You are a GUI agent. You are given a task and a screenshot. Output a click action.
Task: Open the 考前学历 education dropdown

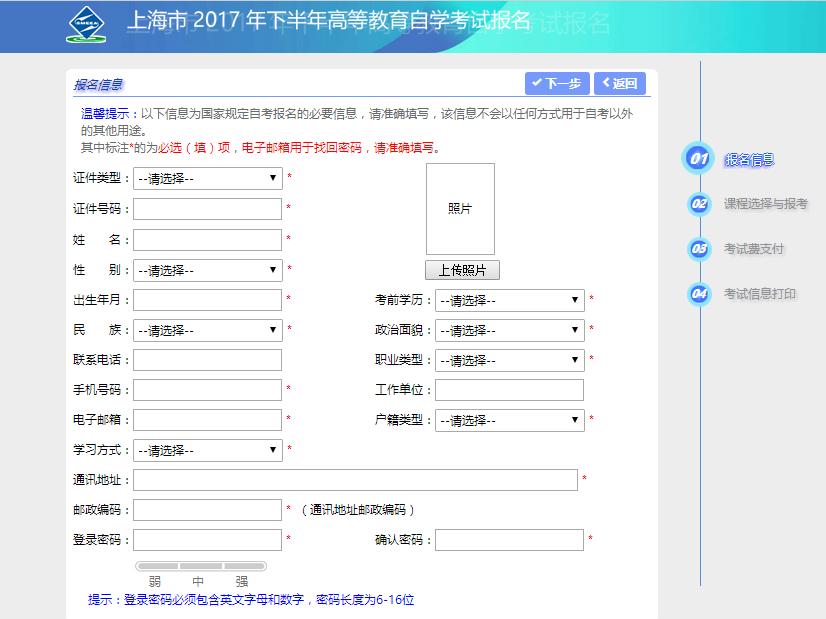pos(510,300)
